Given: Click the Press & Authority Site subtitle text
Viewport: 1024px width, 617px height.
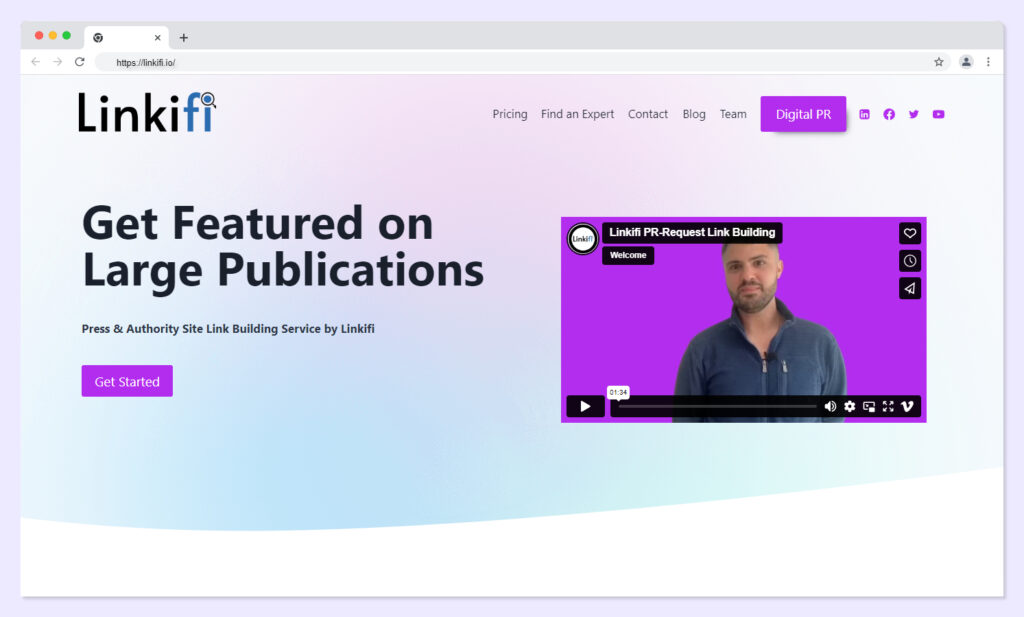Looking at the screenshot, I should pos(228,328).
